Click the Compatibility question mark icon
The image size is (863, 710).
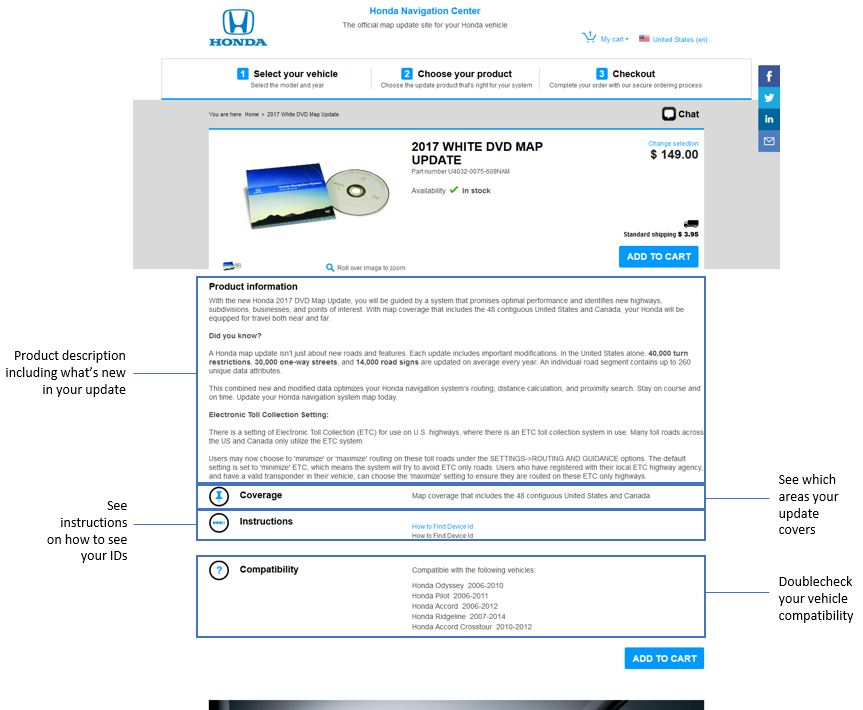219,570
